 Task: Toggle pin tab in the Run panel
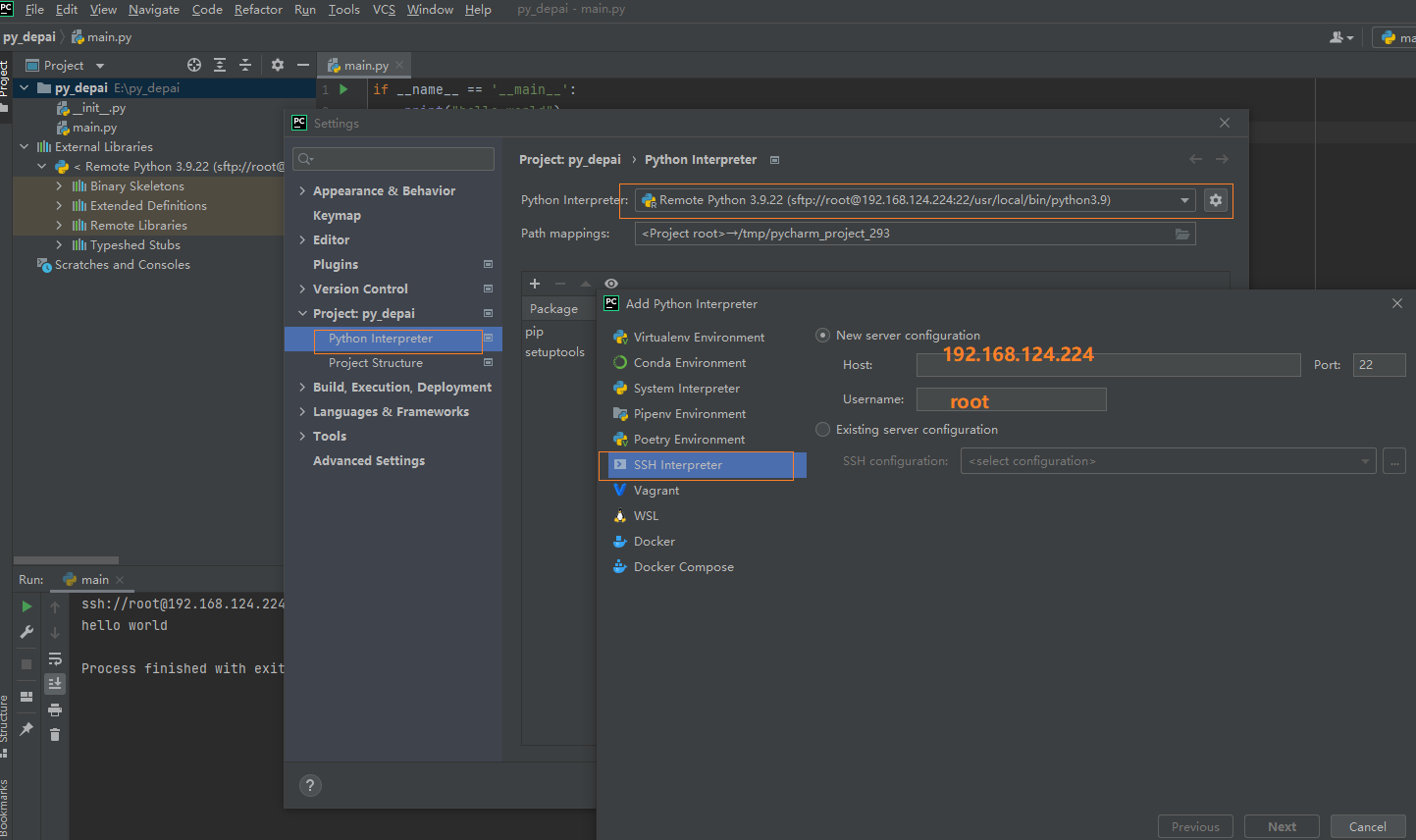[x=26, y=729]
